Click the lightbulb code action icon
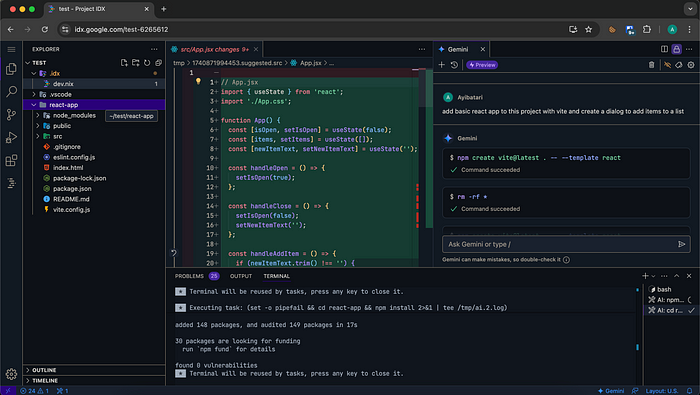This screenshot has width=700, height=395. [x=198, y=82]
